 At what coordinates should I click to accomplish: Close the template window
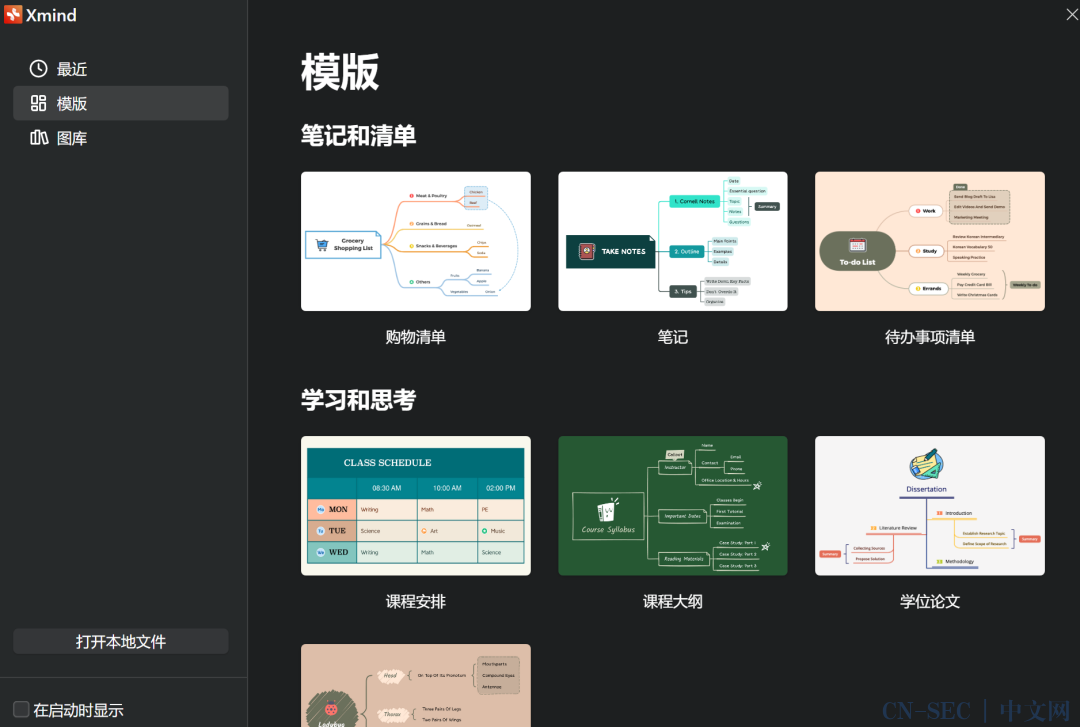tap(1071, 14)
